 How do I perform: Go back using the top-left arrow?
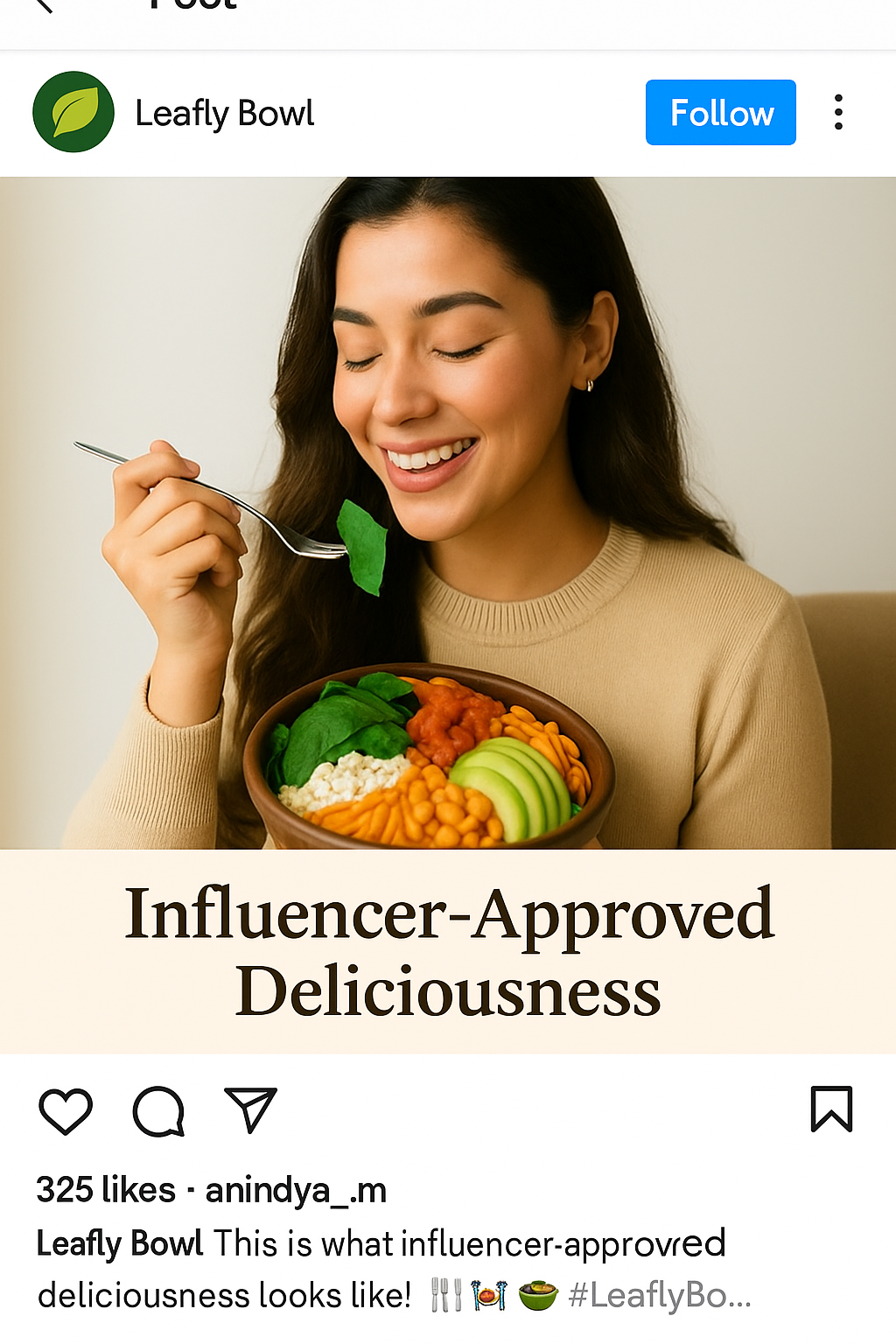(x=44, y=5)
